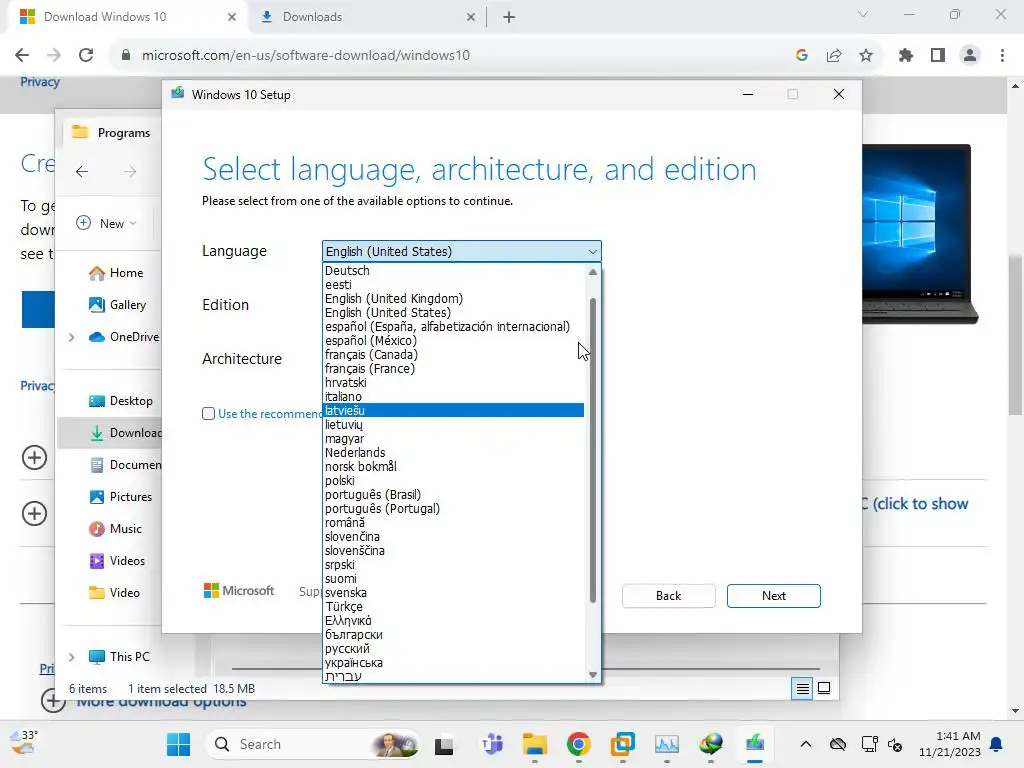This screenshot has height=768, width=1024.
Task: Close the Downloads tab
Action: pos(471,18)
